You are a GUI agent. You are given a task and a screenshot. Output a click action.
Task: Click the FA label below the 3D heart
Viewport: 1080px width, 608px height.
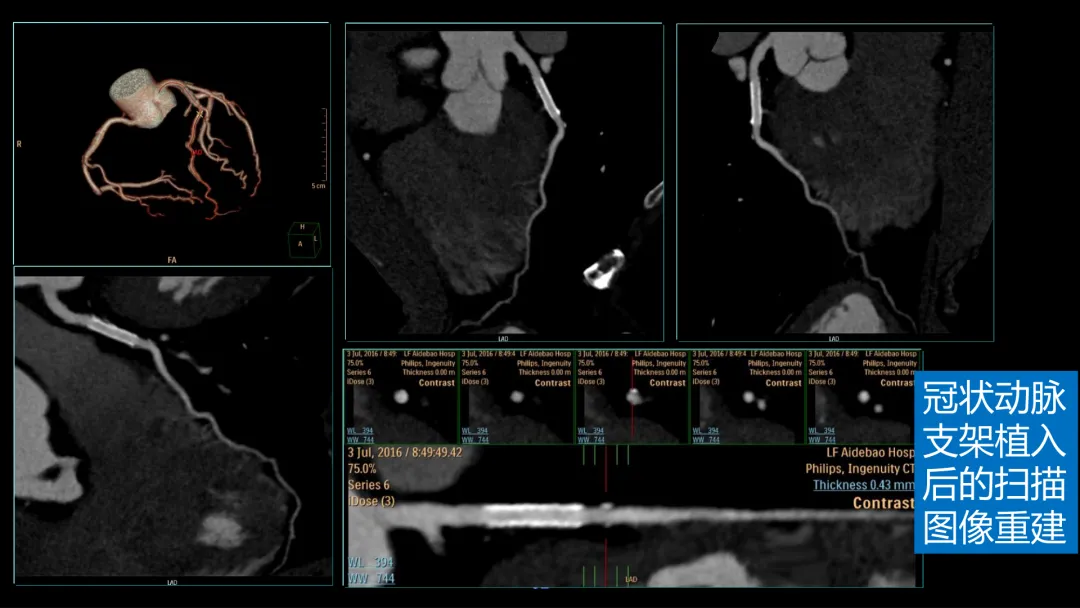pyautogui.click(x=172, y=260)
